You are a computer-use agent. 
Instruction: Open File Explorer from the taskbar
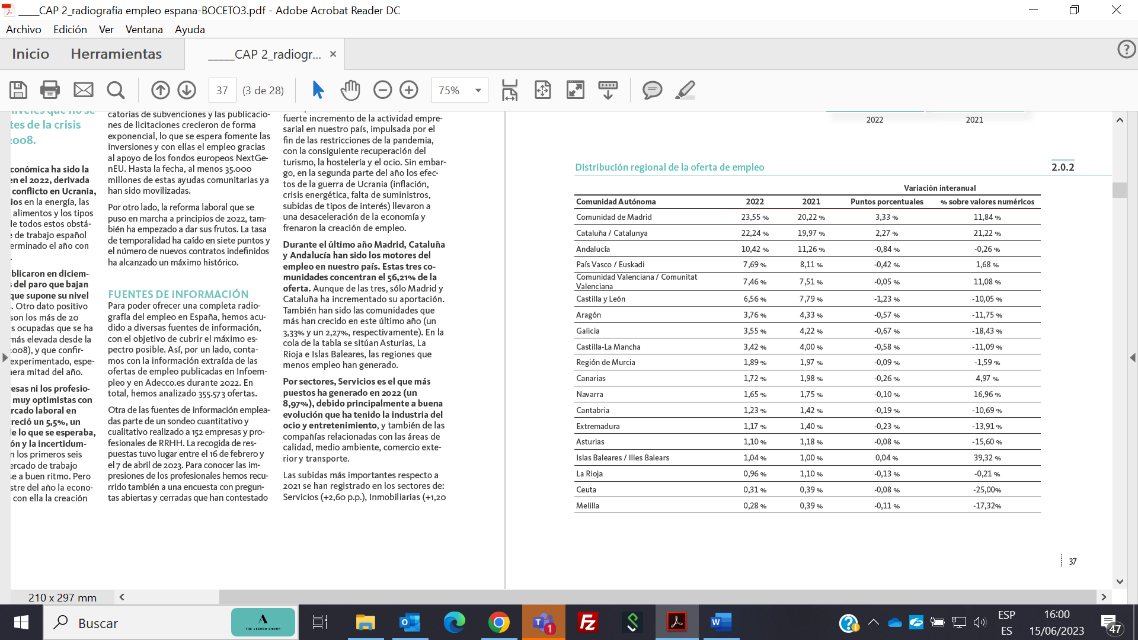pos(365,623)
